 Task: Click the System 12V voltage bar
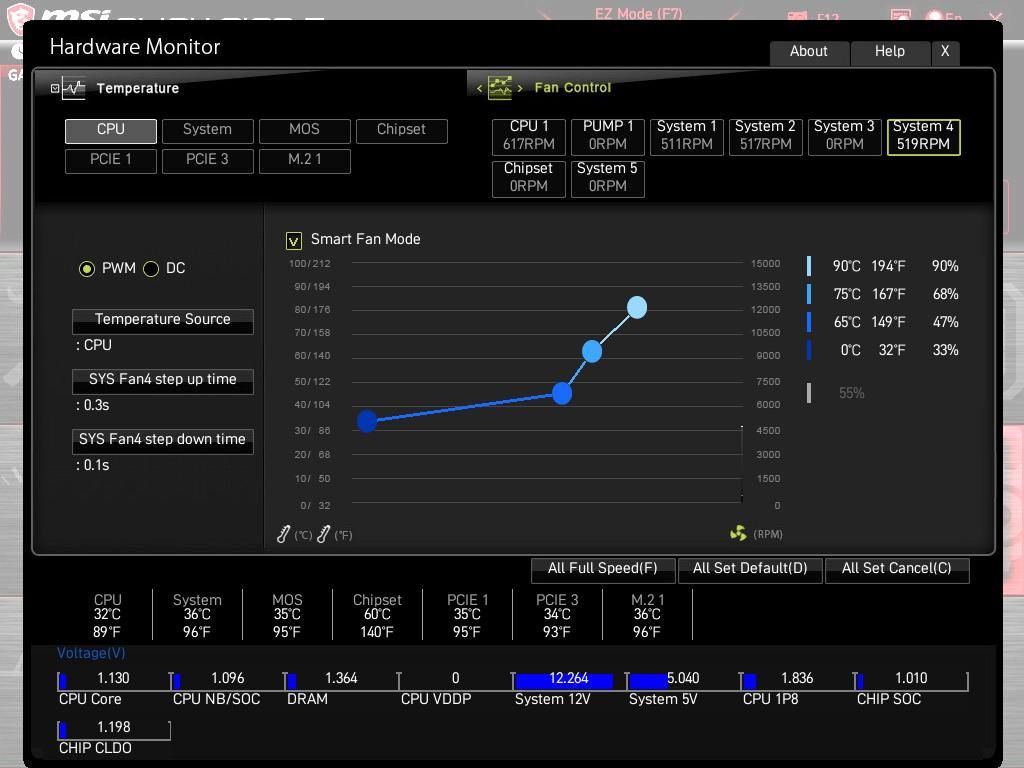(569, 680)
